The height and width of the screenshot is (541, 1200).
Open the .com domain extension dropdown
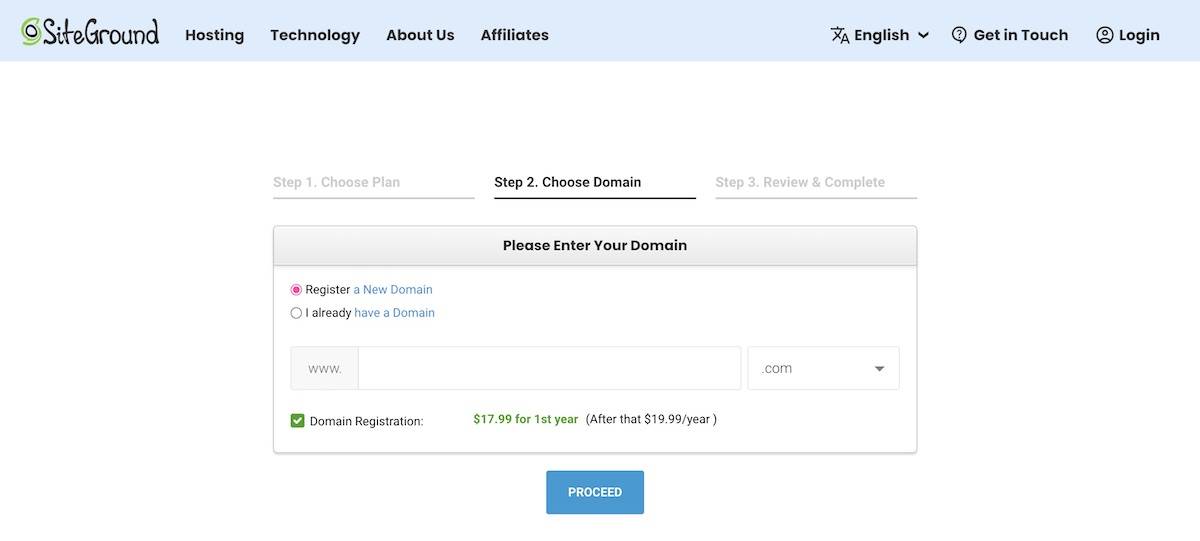coord(823,368)
